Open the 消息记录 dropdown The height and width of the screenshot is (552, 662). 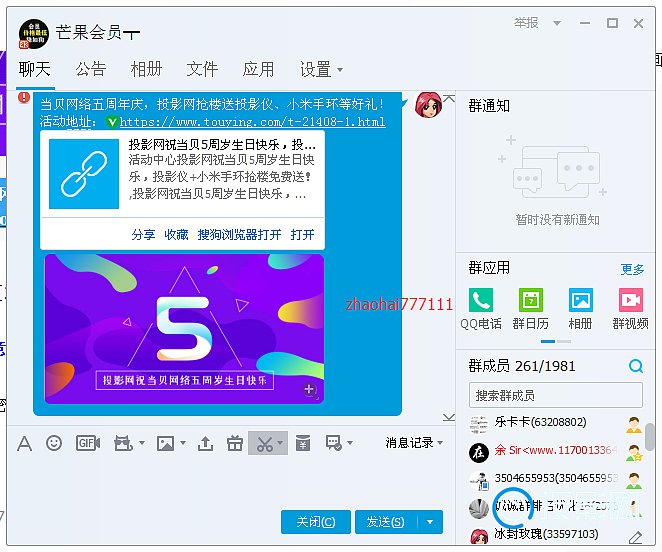pos(414,443)
